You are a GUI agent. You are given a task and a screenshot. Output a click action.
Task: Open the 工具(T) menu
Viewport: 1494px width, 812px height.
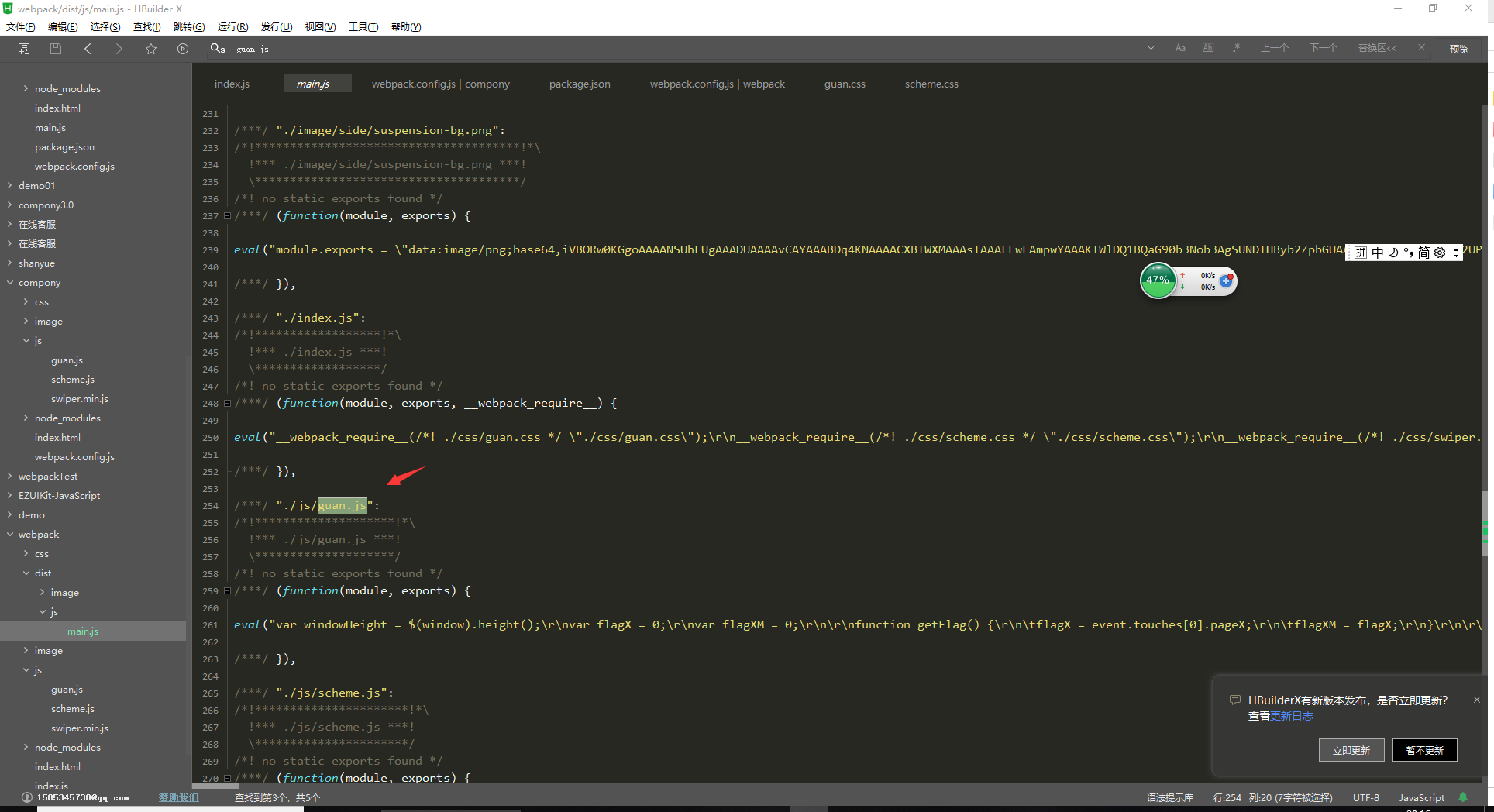pyautogui.click(x=363, y=27)
